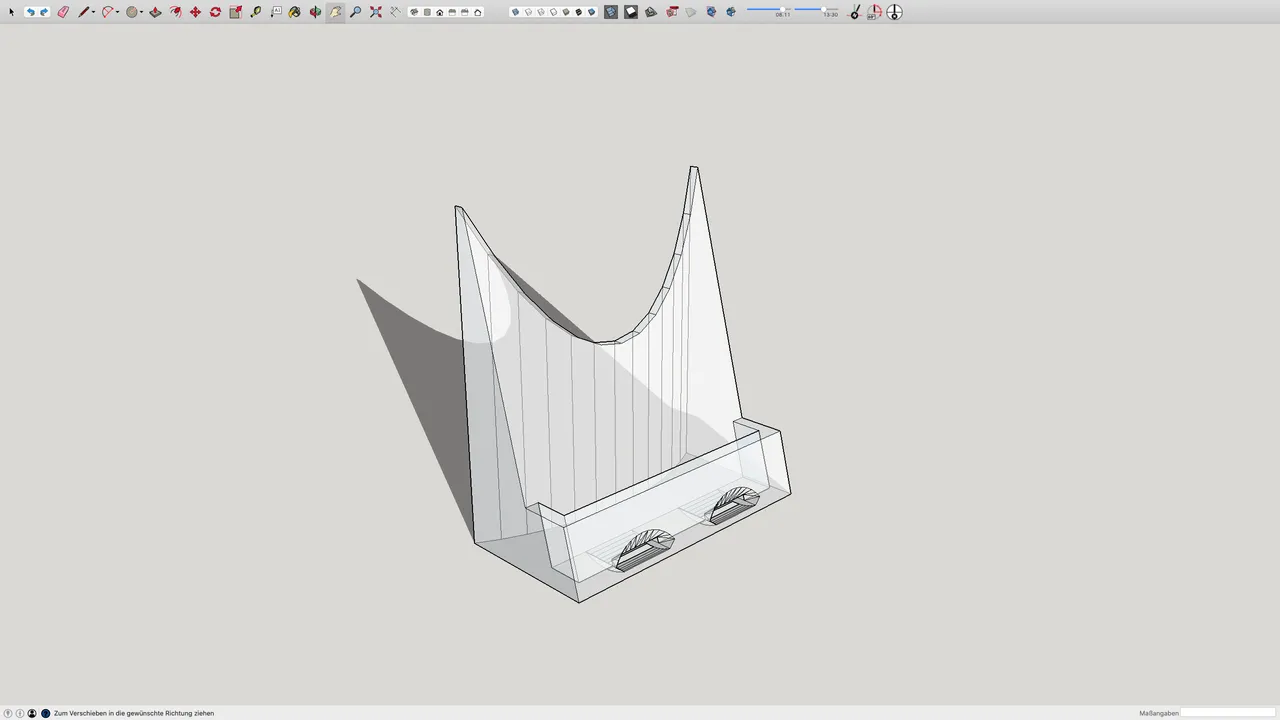
Task: Select the Offset tool
Action: tap(176, 12)
